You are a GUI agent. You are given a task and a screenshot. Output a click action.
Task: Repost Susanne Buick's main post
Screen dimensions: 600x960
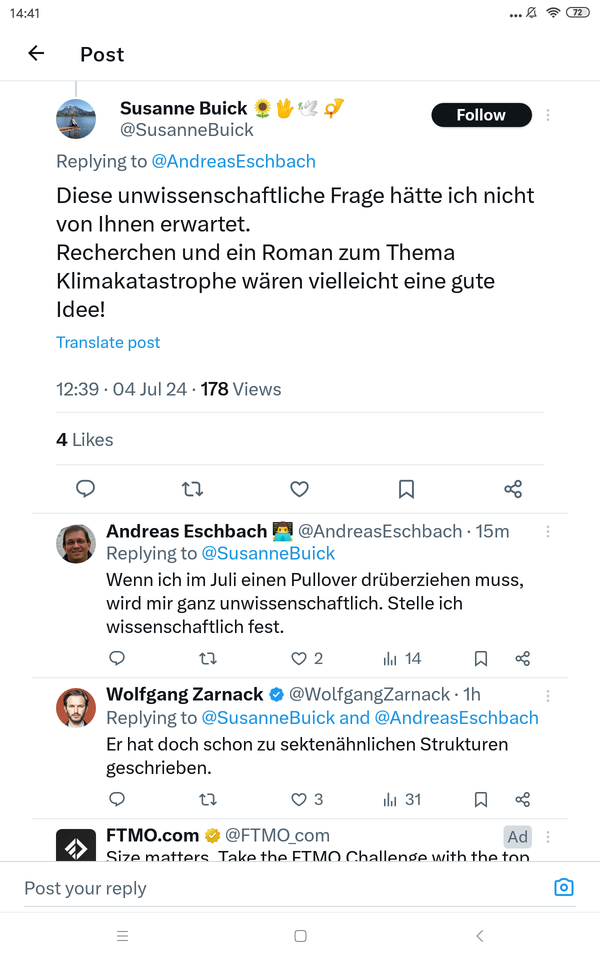tap(192, 489)
